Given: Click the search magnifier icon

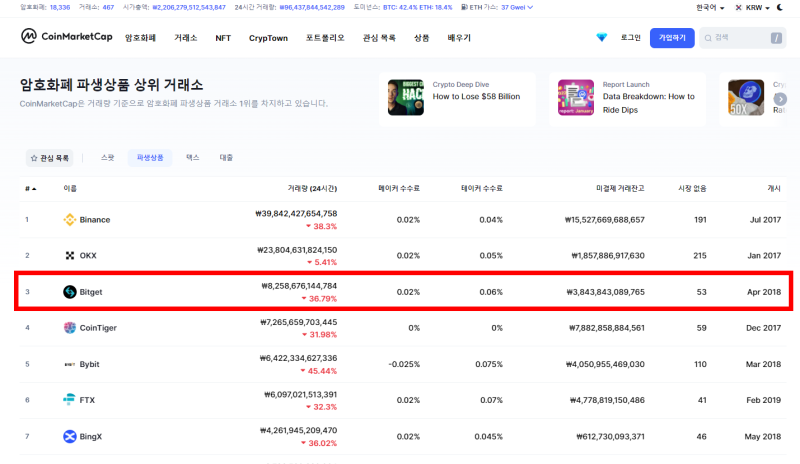Looking at the screenshot, I should (708, 38).
